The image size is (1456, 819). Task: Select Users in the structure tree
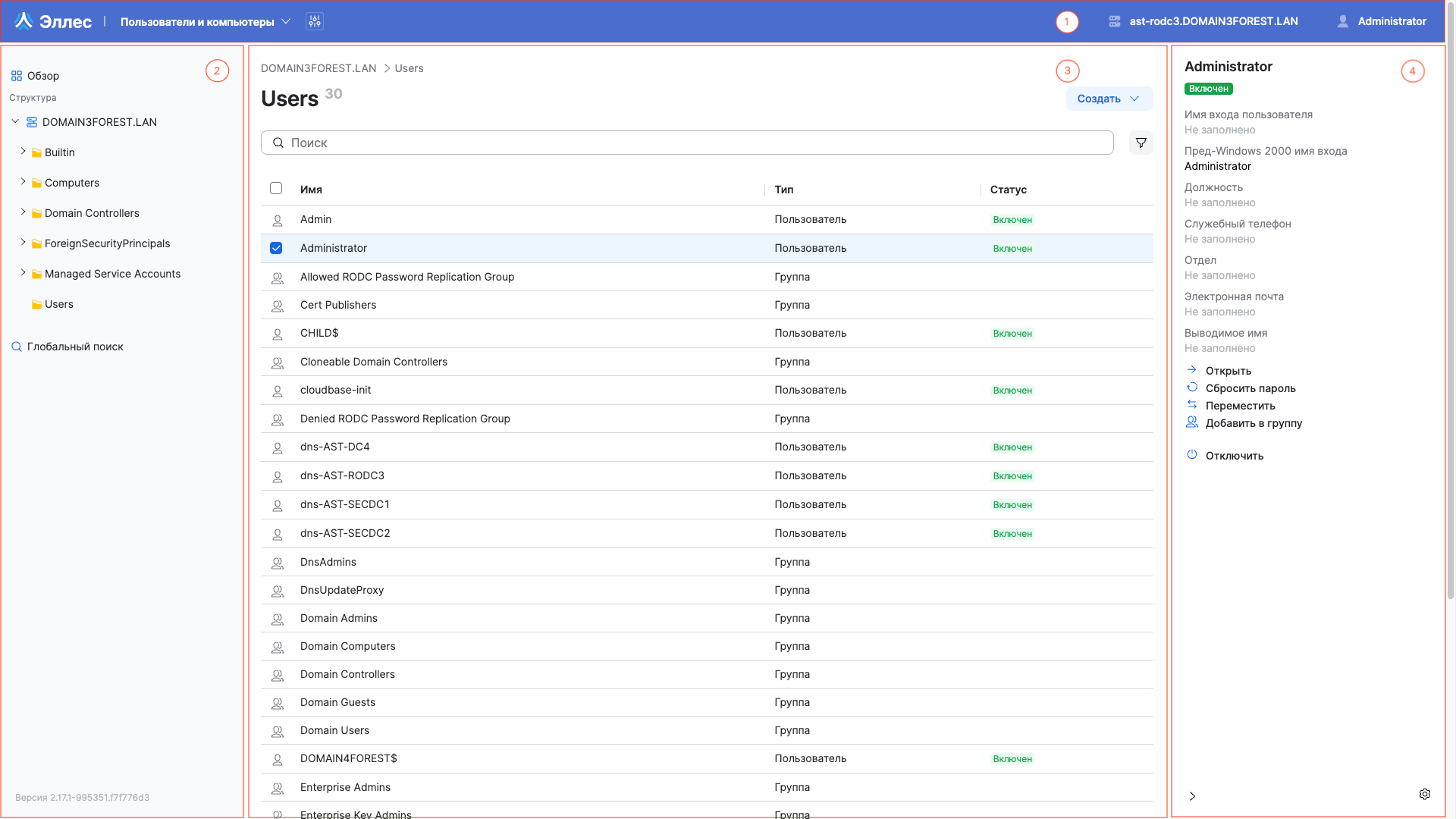click(x=58, y=304)
